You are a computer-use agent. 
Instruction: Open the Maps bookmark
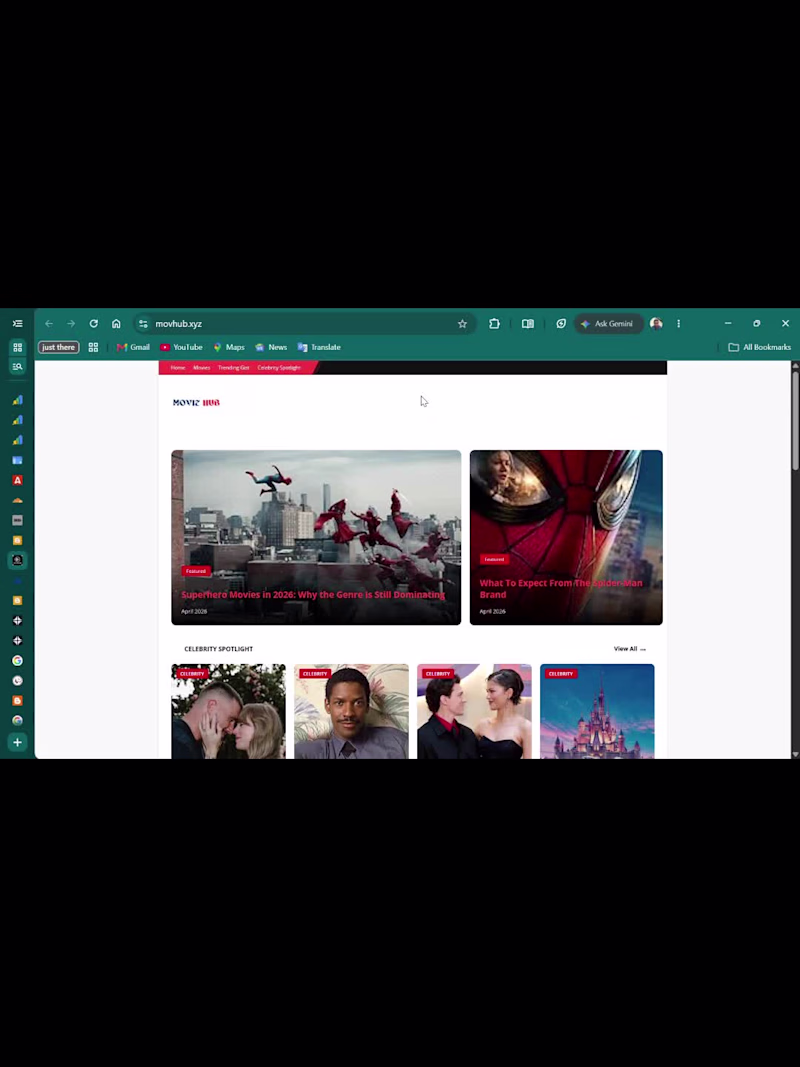[x=229, y=348]
